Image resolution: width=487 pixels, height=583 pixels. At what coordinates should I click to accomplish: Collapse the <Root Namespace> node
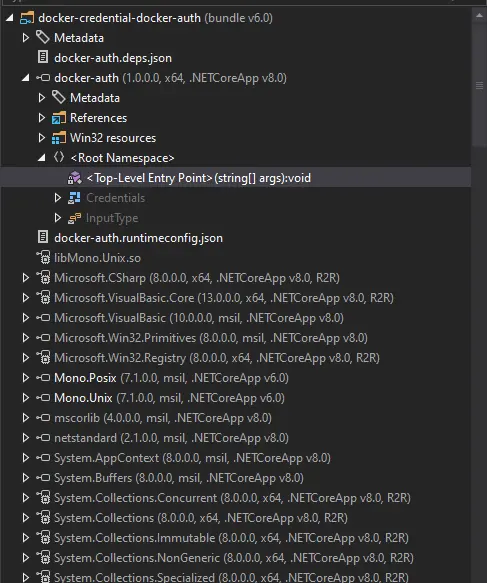coord(42,158)
